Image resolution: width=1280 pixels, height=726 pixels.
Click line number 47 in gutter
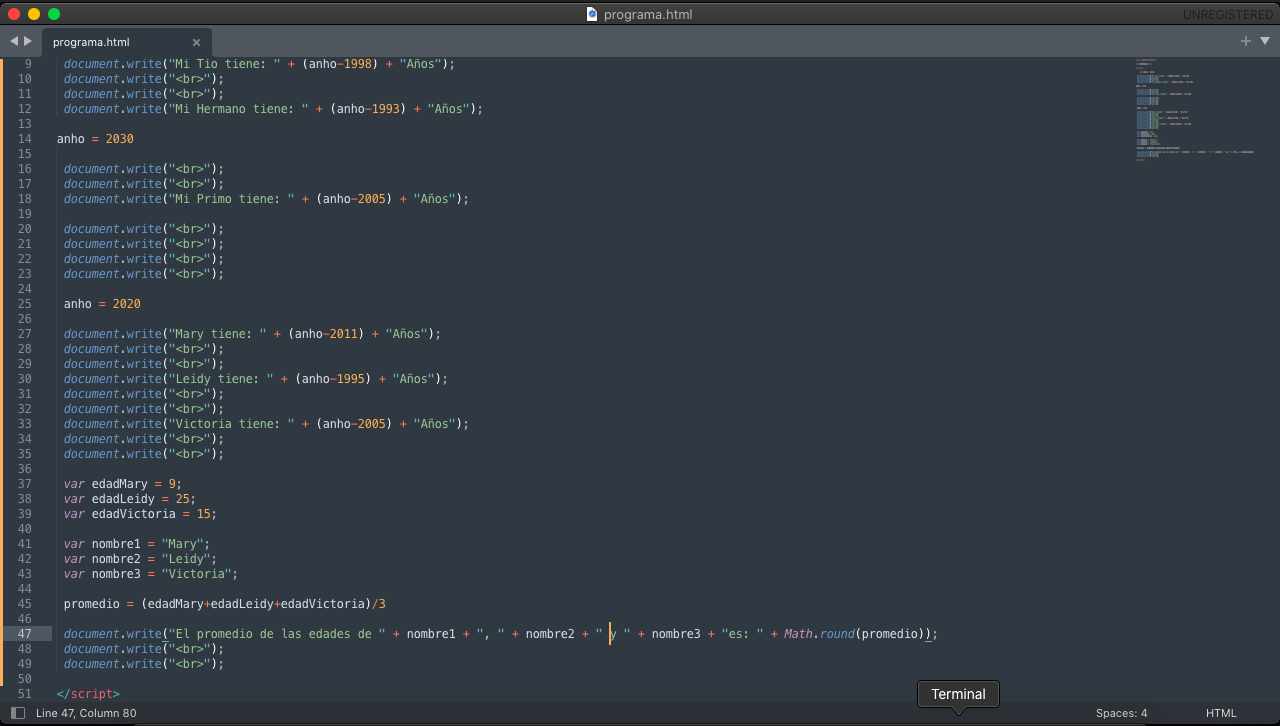[x=25, y=634]
